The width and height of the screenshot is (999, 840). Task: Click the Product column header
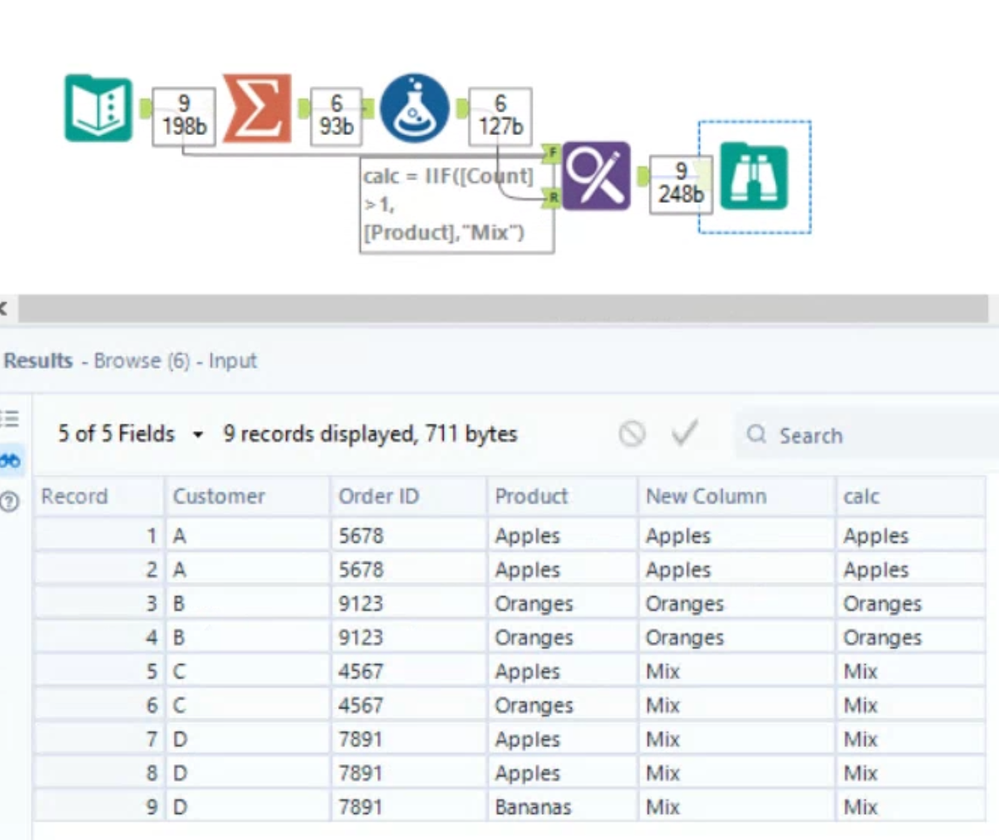tap(563, 496)
